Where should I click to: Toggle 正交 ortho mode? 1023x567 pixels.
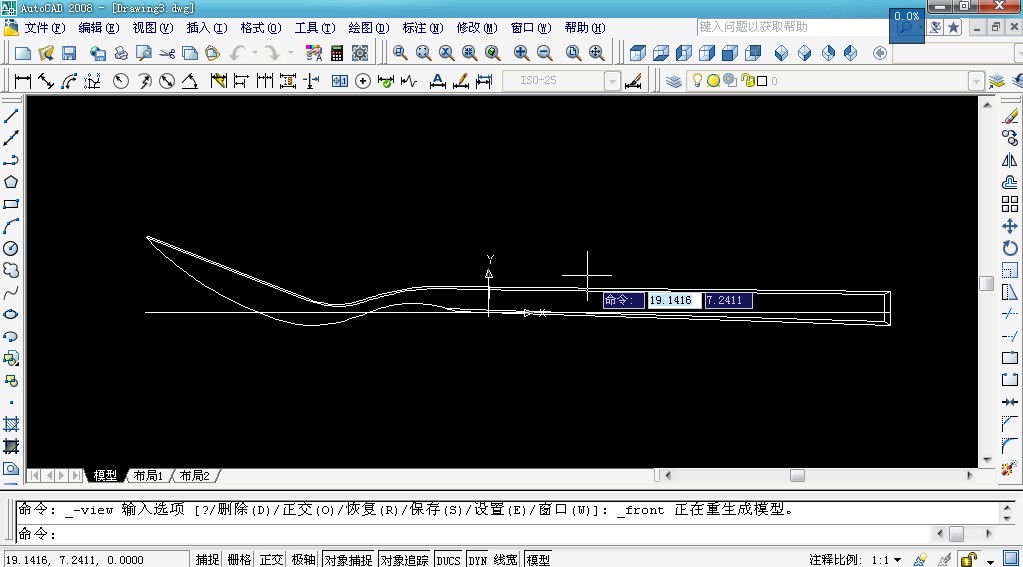271,559
